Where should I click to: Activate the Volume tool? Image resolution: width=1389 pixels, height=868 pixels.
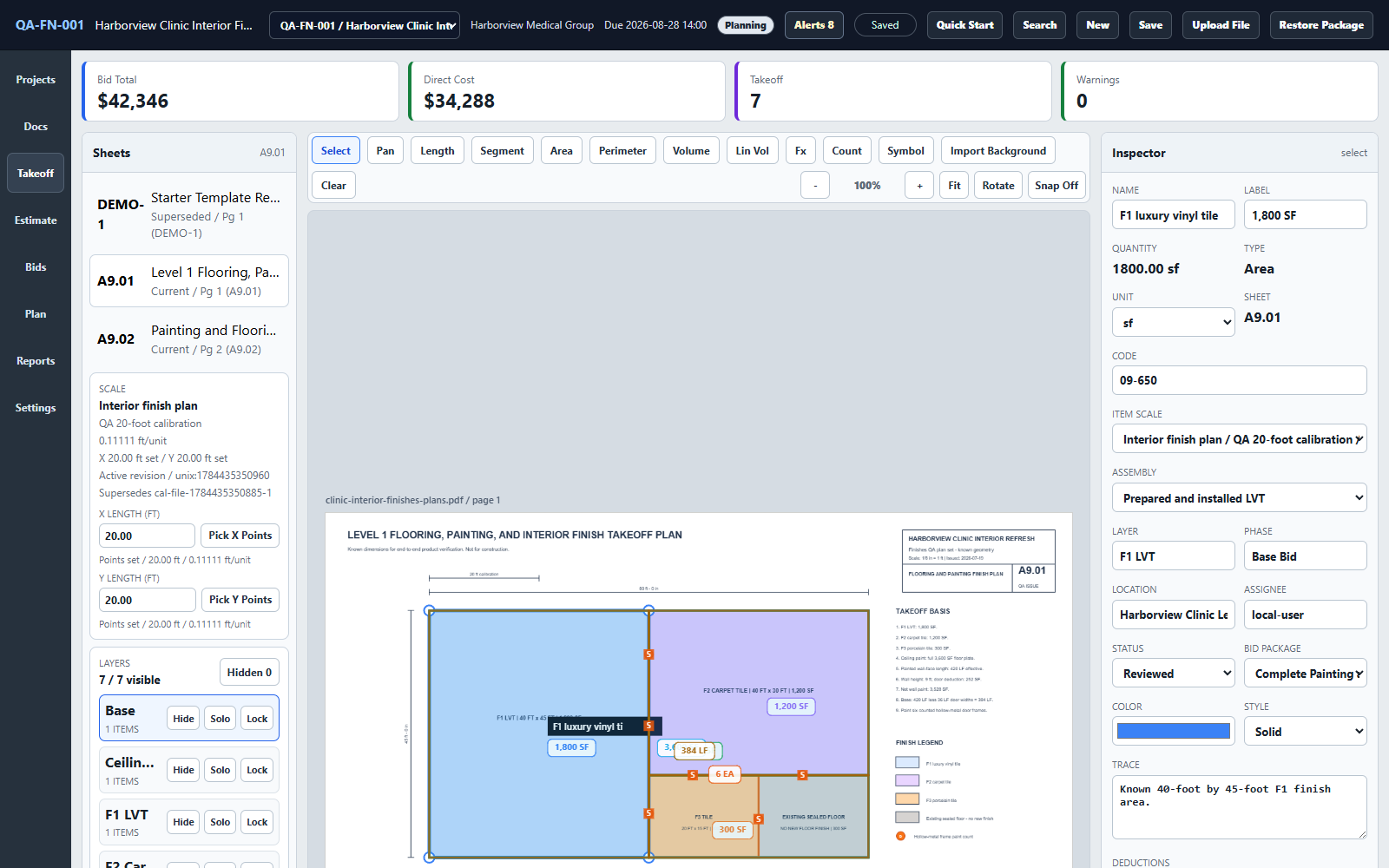(x=691, y=151)
